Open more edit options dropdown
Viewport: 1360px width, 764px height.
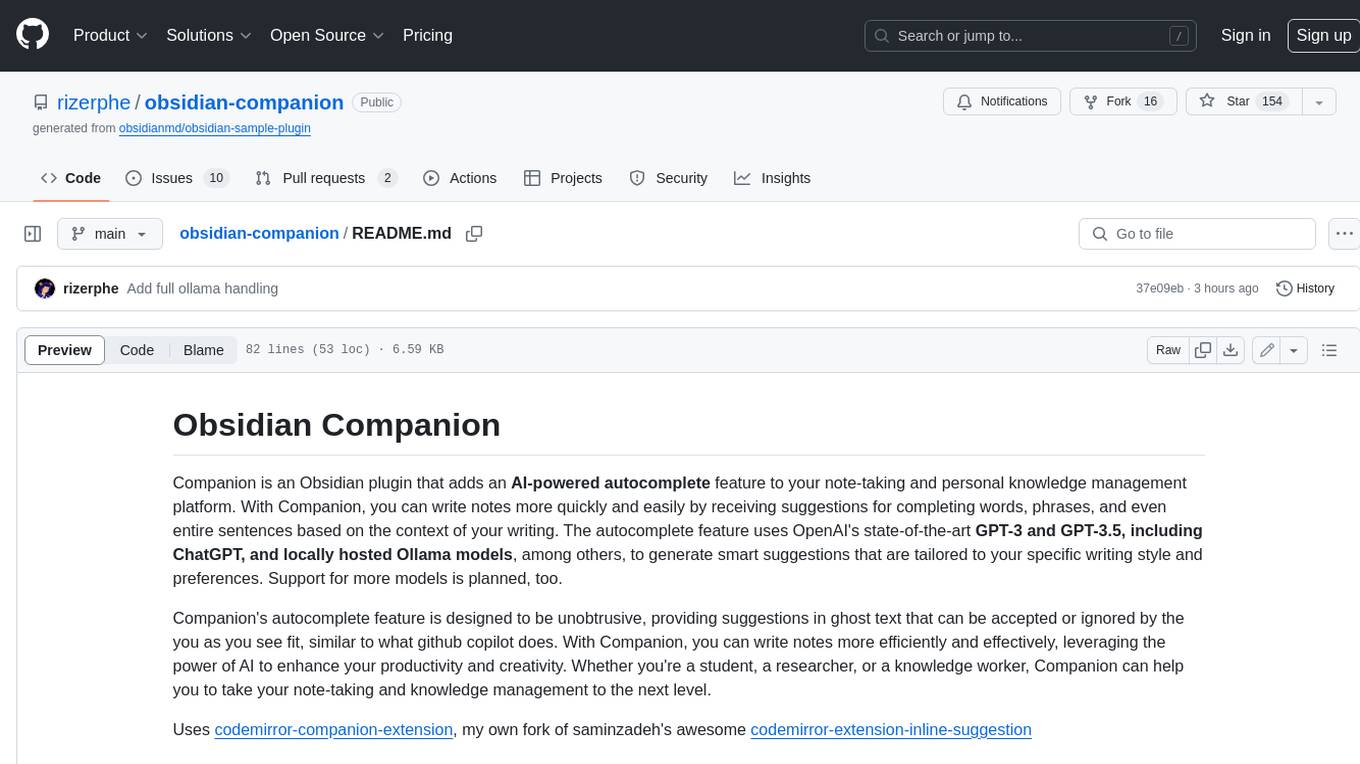coord(1294,350)
